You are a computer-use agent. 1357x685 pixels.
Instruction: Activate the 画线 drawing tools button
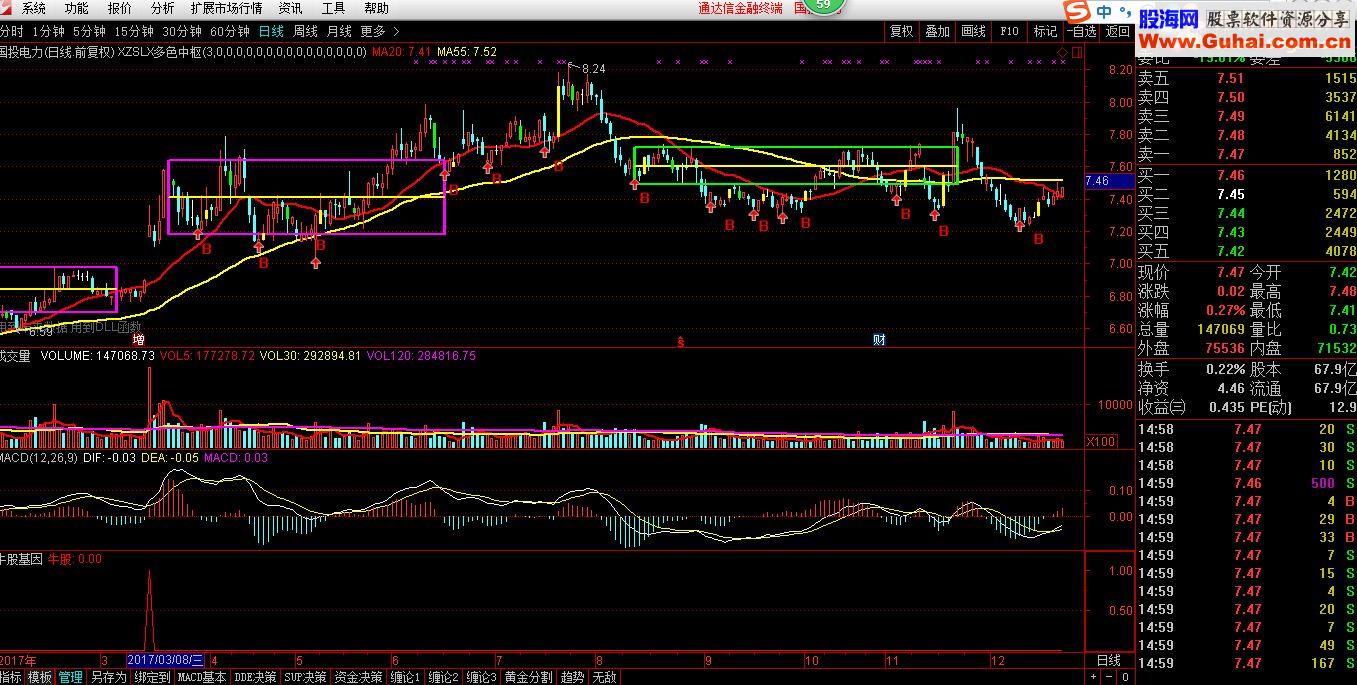tap(973, 31)
